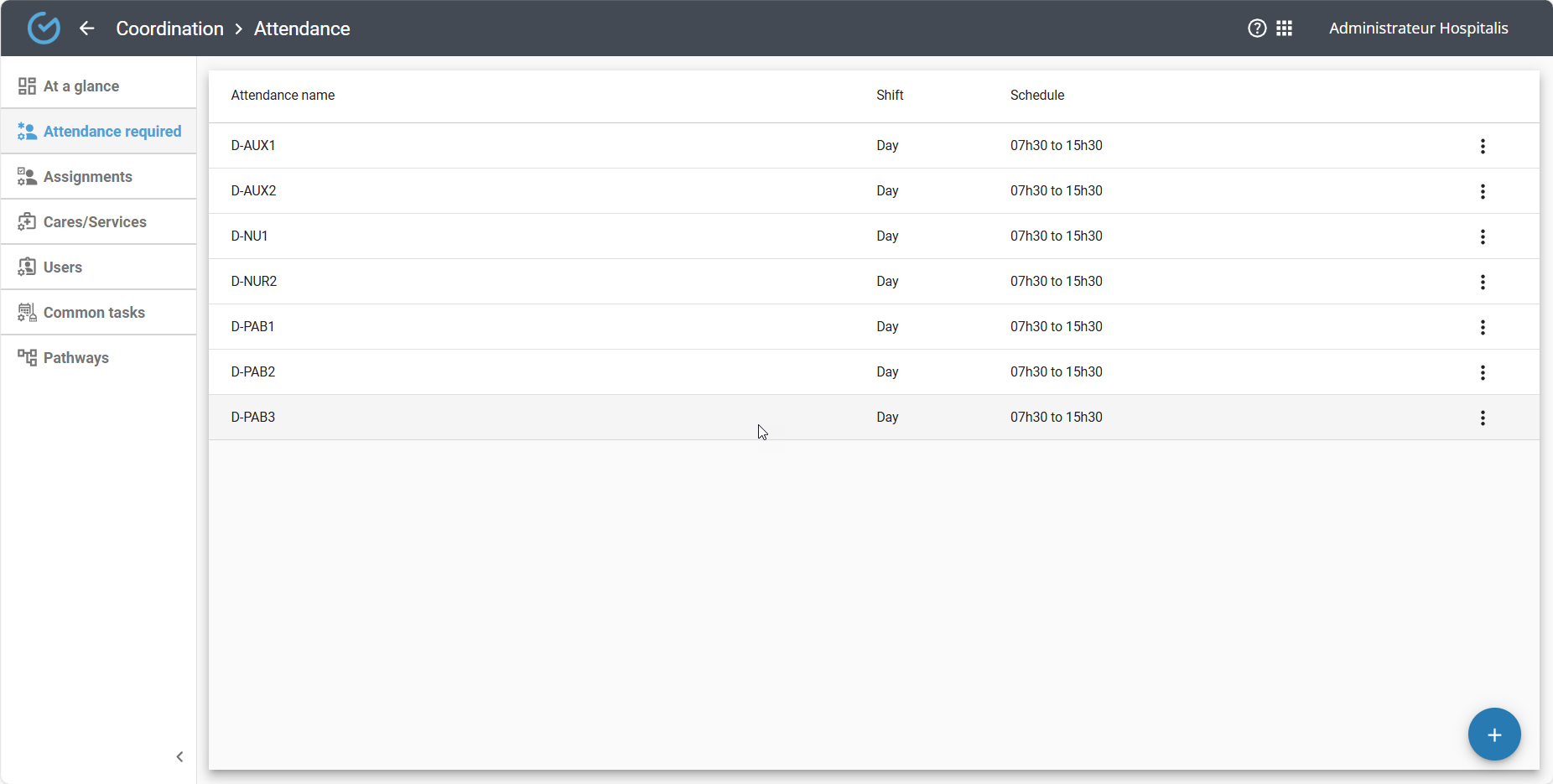Open three-dot menu for D-AUX2
1553x784 pixels.
1482,191
